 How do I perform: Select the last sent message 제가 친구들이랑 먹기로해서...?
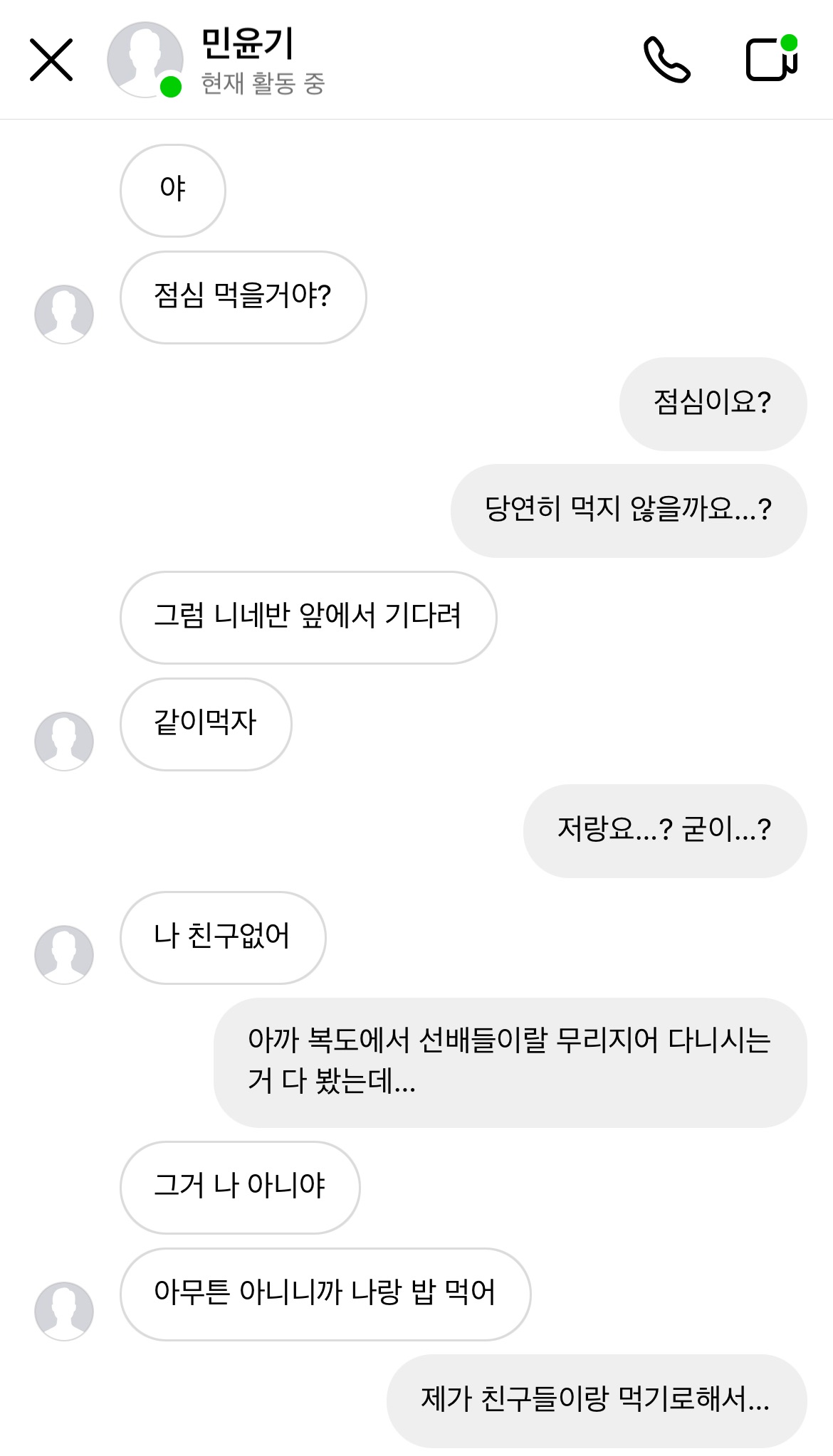click(596, 1400)
